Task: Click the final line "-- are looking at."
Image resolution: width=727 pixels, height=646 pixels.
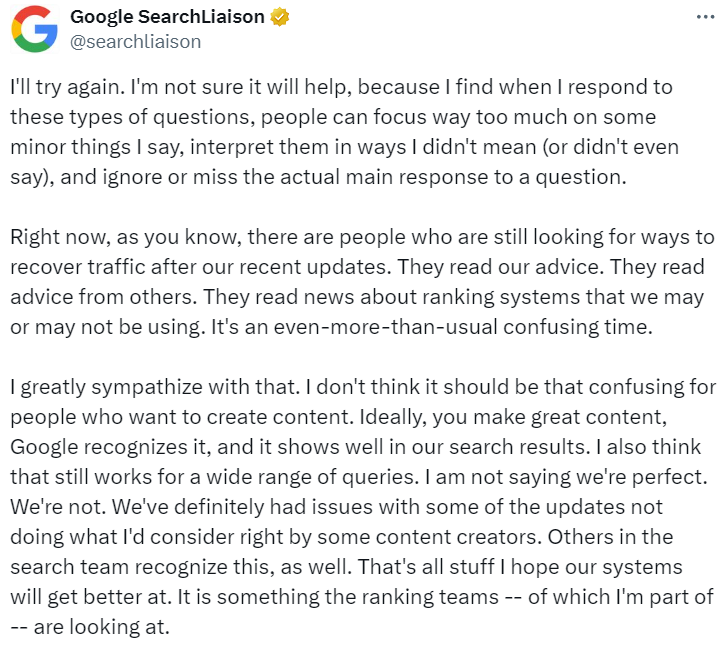Action: point(90,627)
